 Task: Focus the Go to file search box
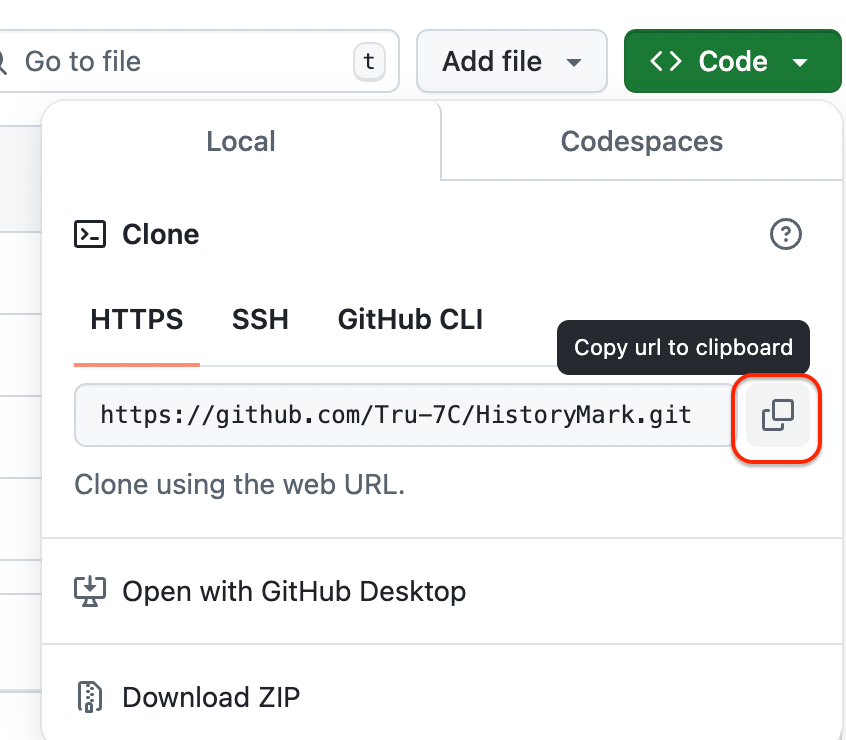180,62
